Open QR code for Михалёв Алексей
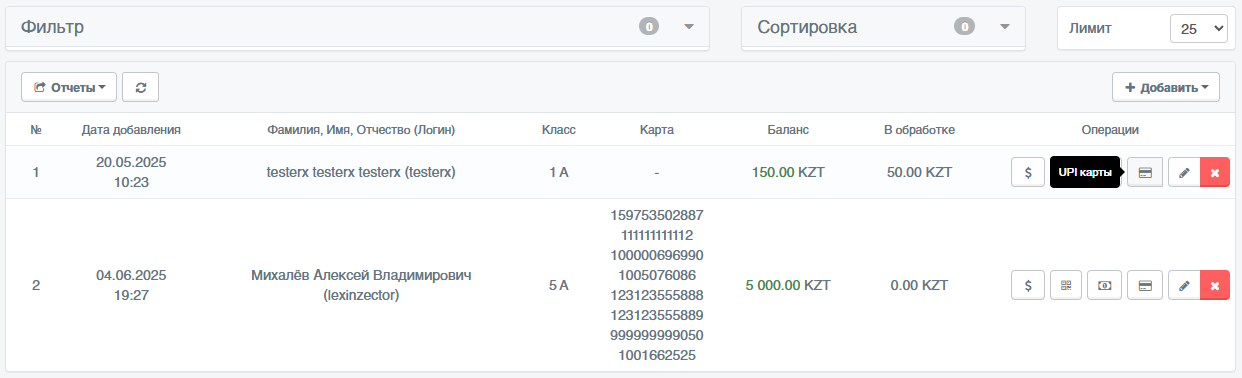Viewport: 1242px width, 378px height. (1066, 285)
